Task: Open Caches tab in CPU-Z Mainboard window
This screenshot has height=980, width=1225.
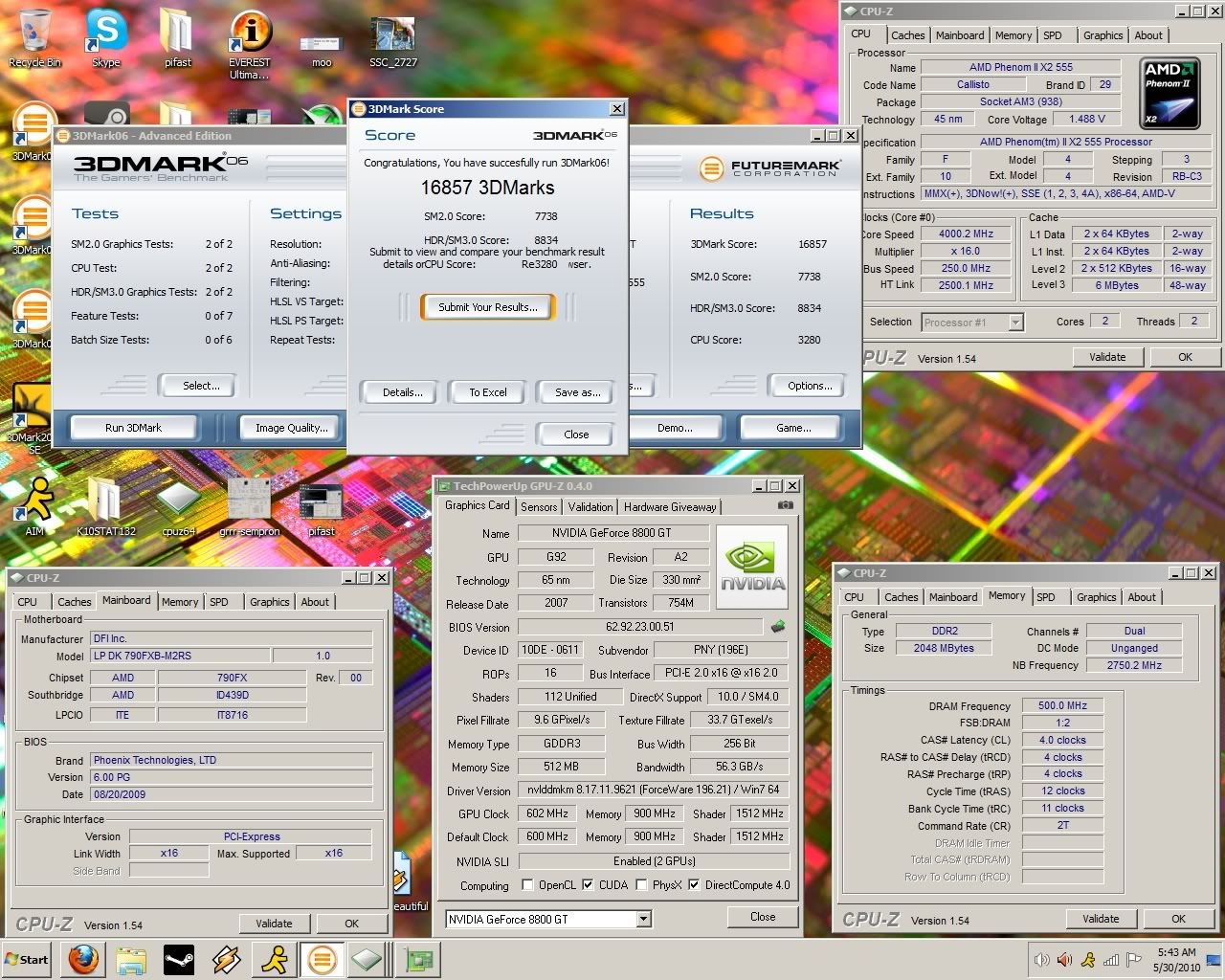Action: [74, 602]
